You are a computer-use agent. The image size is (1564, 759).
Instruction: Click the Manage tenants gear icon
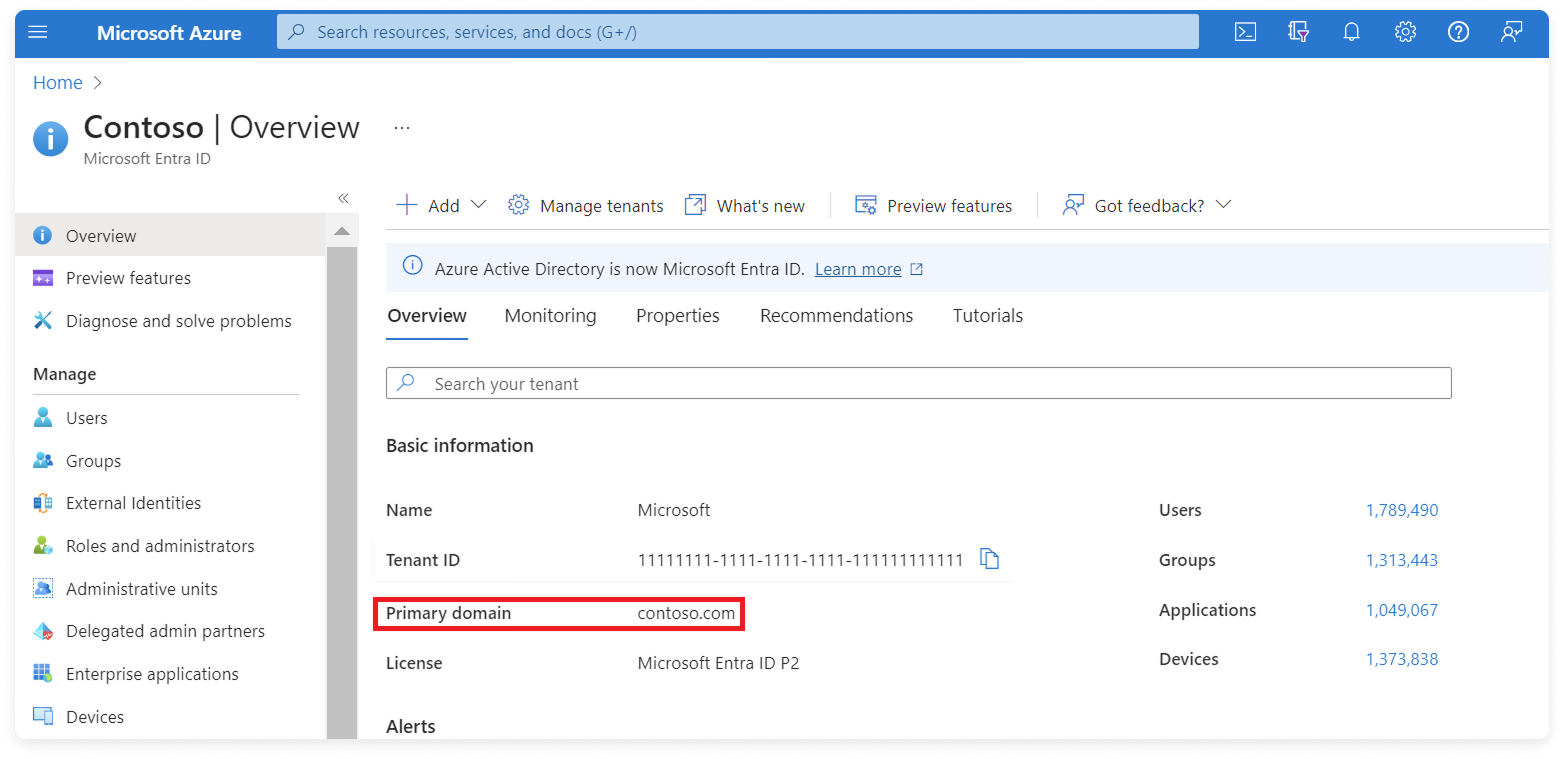point(518,205)
